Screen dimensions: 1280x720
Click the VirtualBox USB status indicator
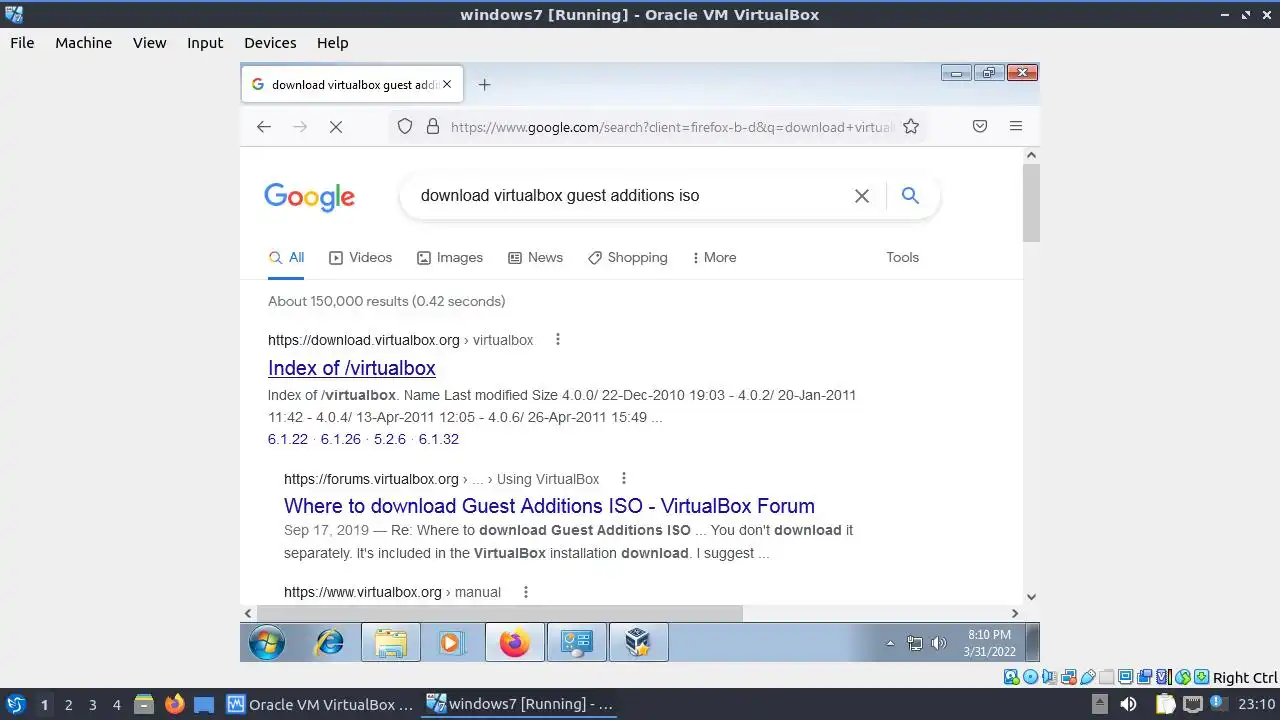(x=1088, y=678)
